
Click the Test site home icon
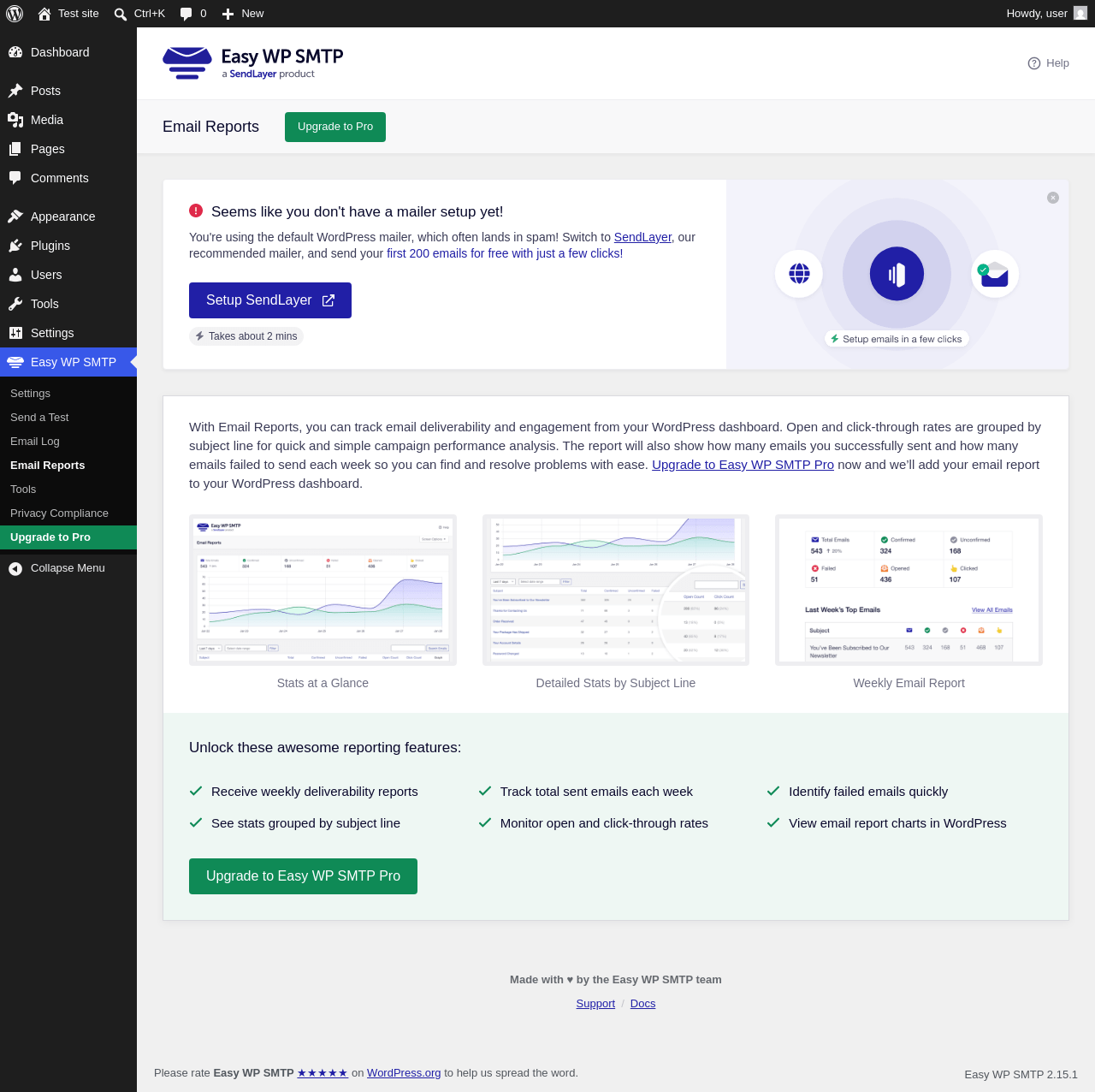(x=44, y=14)
